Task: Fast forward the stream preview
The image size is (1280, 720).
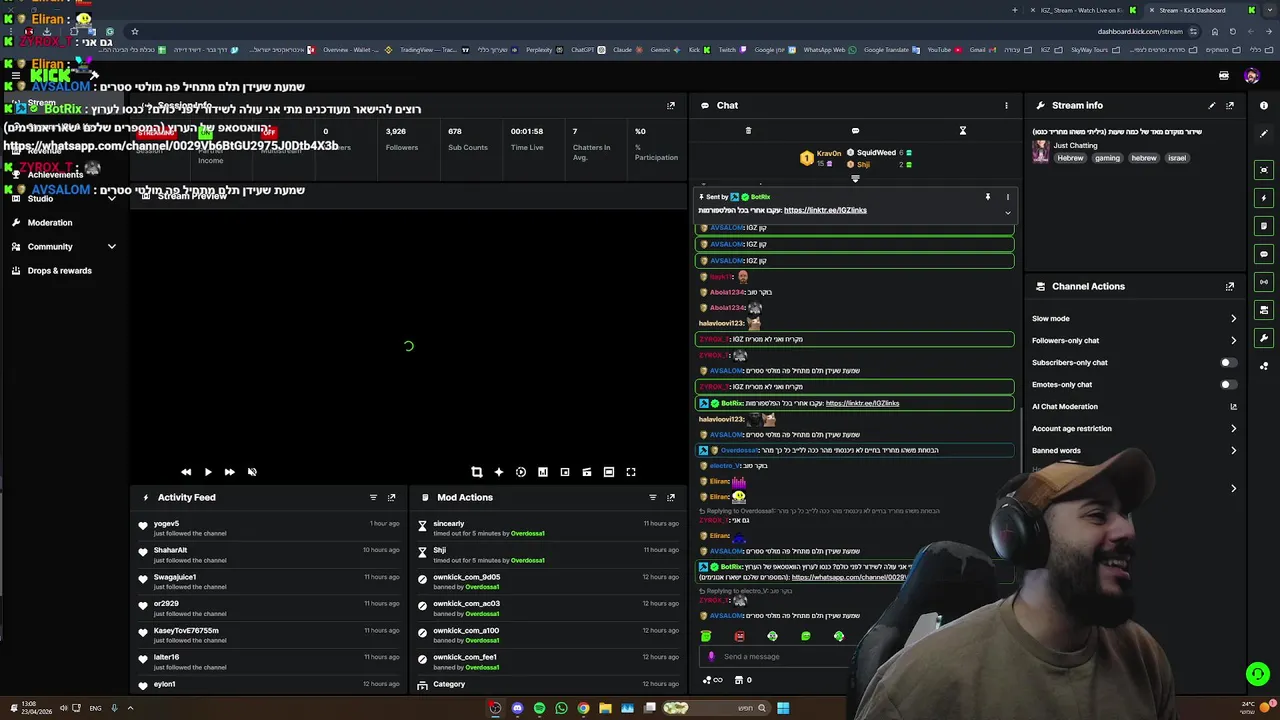Action: tap(229, 472)
